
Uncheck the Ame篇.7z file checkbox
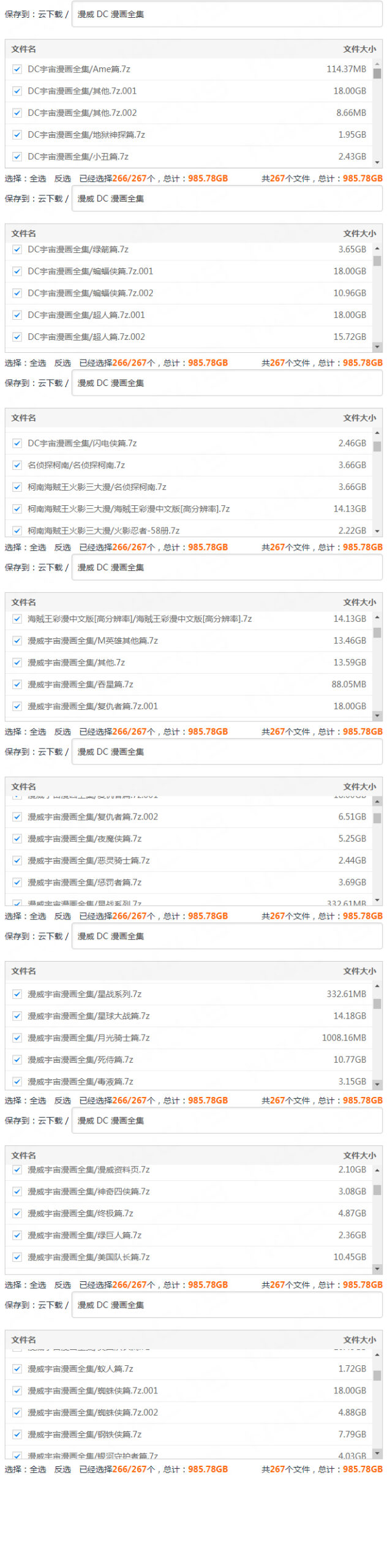click(x=17, y=69)
